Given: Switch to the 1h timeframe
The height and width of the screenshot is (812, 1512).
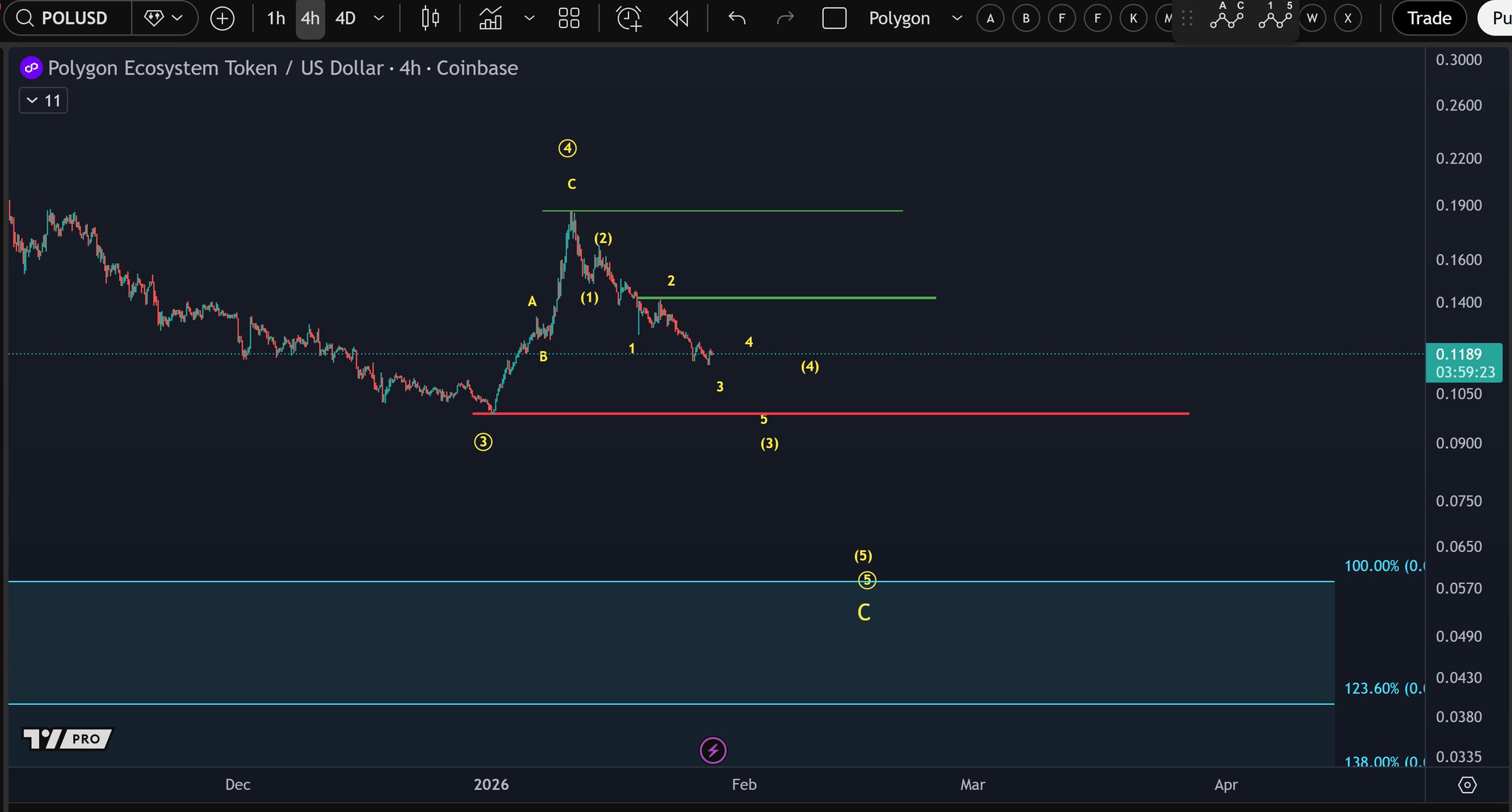Looking at the screenshot, I should tap(275, 18).
